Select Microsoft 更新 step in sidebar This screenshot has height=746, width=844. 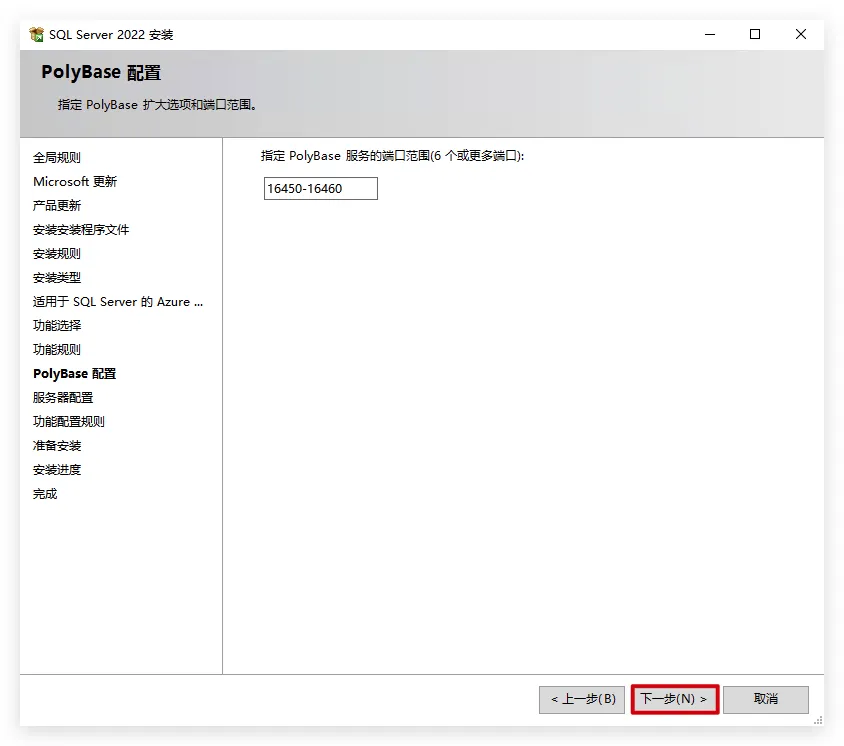click(75, 182)
